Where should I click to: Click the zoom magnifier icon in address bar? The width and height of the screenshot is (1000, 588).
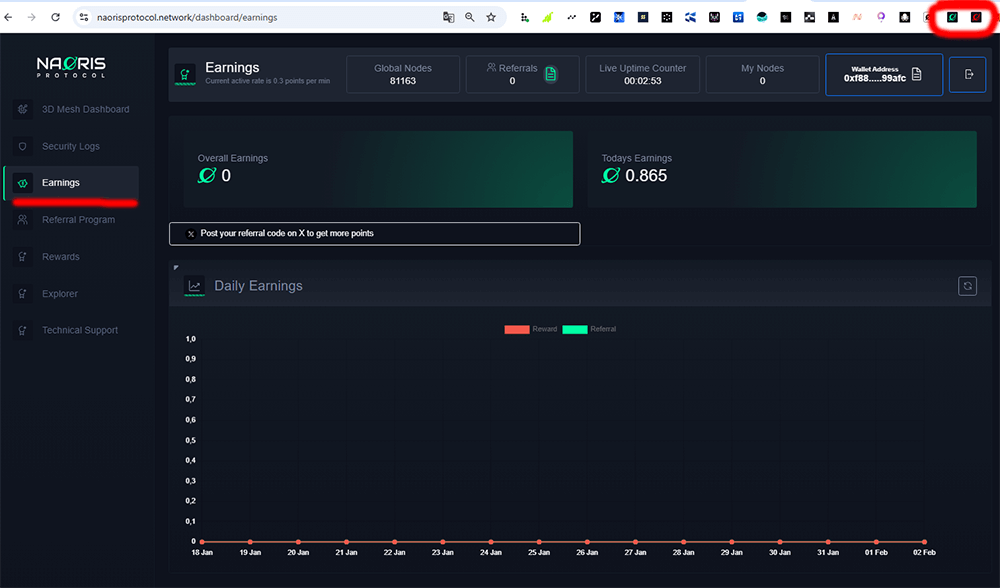coord(469,17)
